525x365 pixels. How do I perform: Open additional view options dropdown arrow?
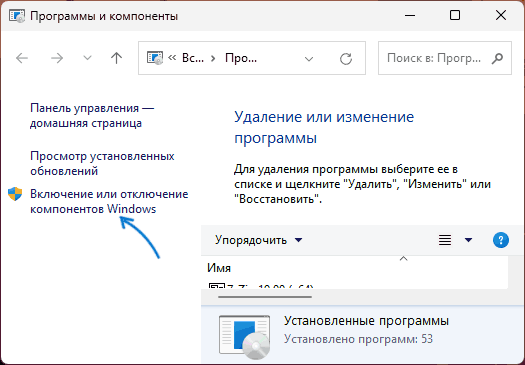point(468,240)
